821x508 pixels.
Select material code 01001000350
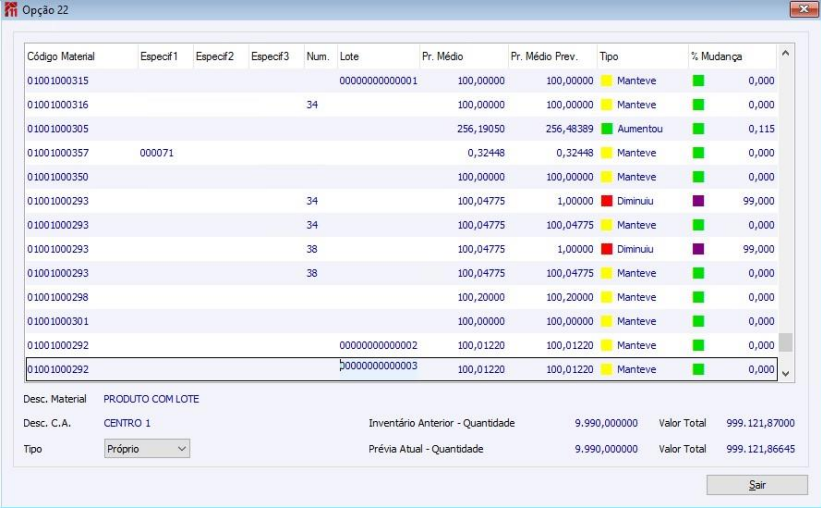pos(58,177)
